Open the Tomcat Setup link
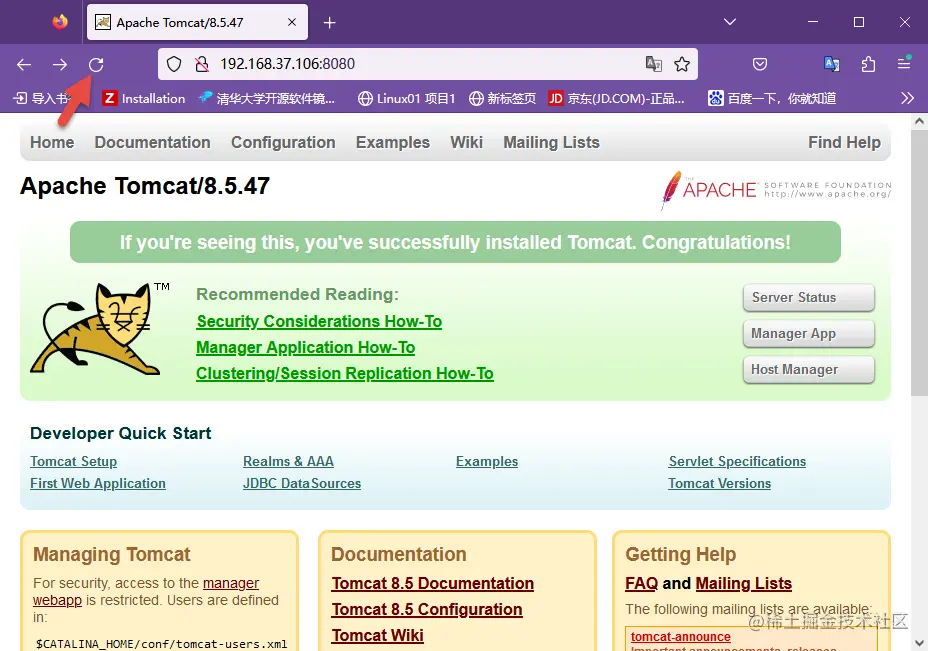Image resolution: width=928 pixels, height=651 pixels. [73, 461]
